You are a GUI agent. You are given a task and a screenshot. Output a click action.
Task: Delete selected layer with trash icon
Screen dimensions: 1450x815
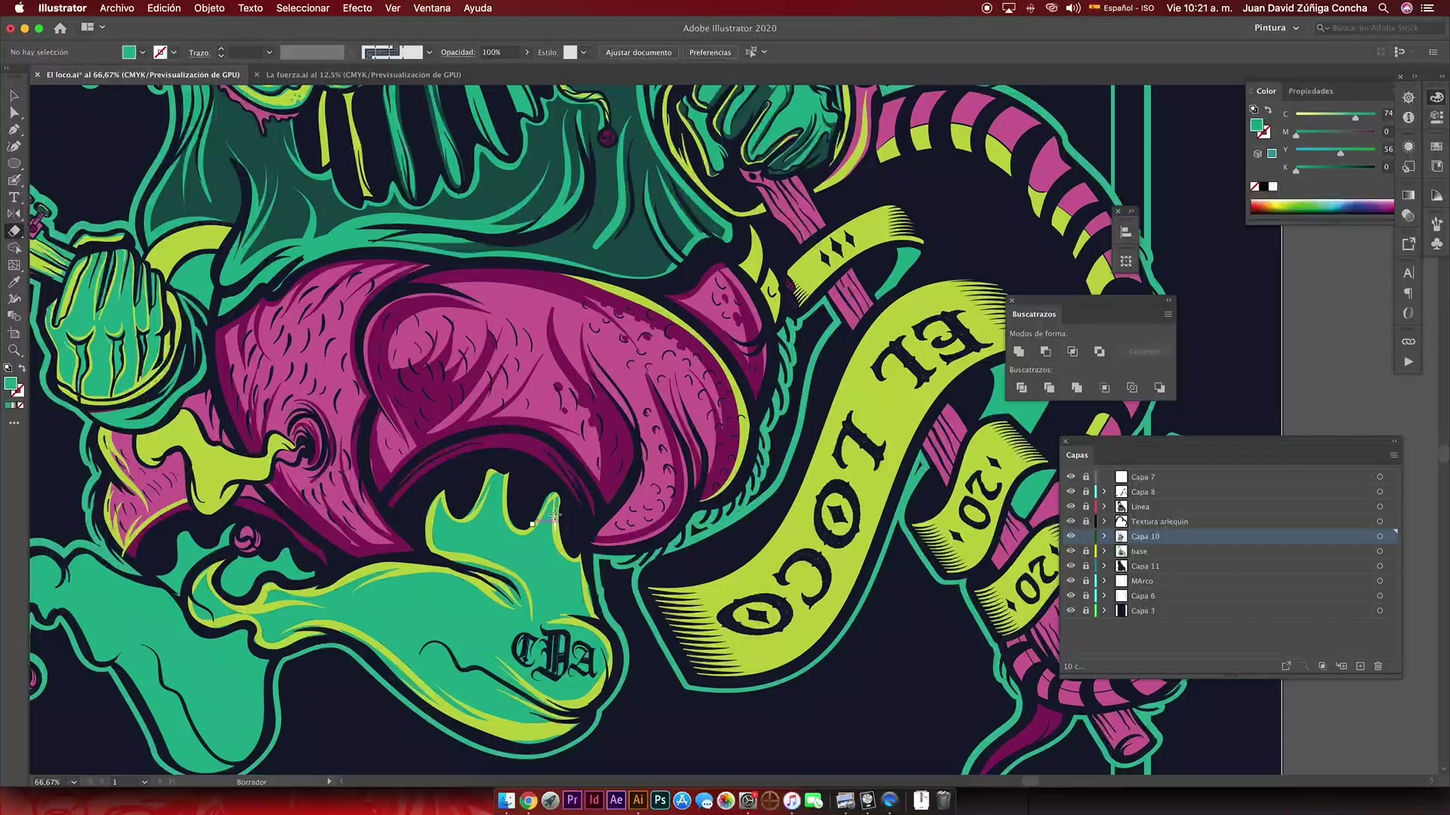click(x=1378, y=666)
